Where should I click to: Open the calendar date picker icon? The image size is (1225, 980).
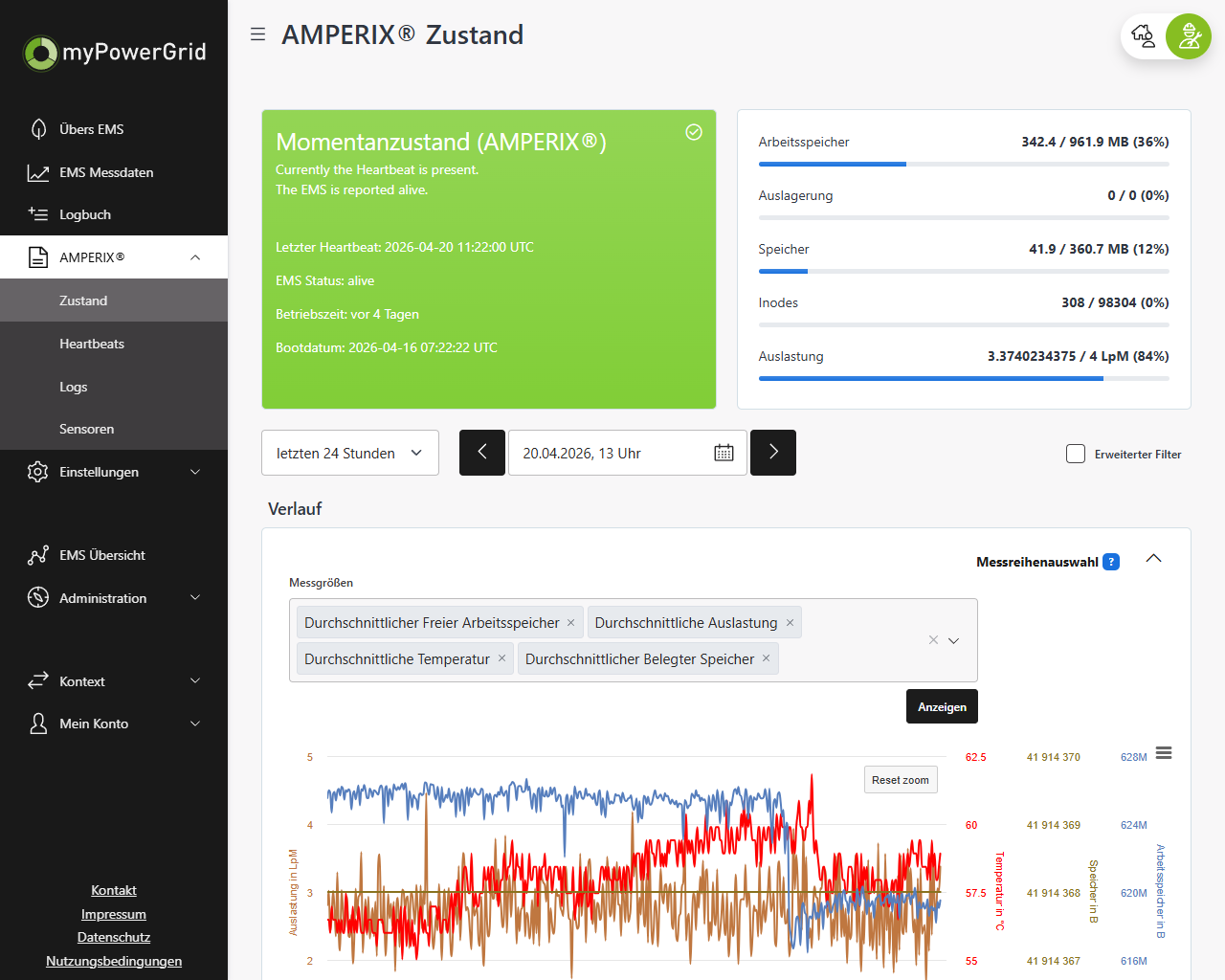(x=724, y=453)
